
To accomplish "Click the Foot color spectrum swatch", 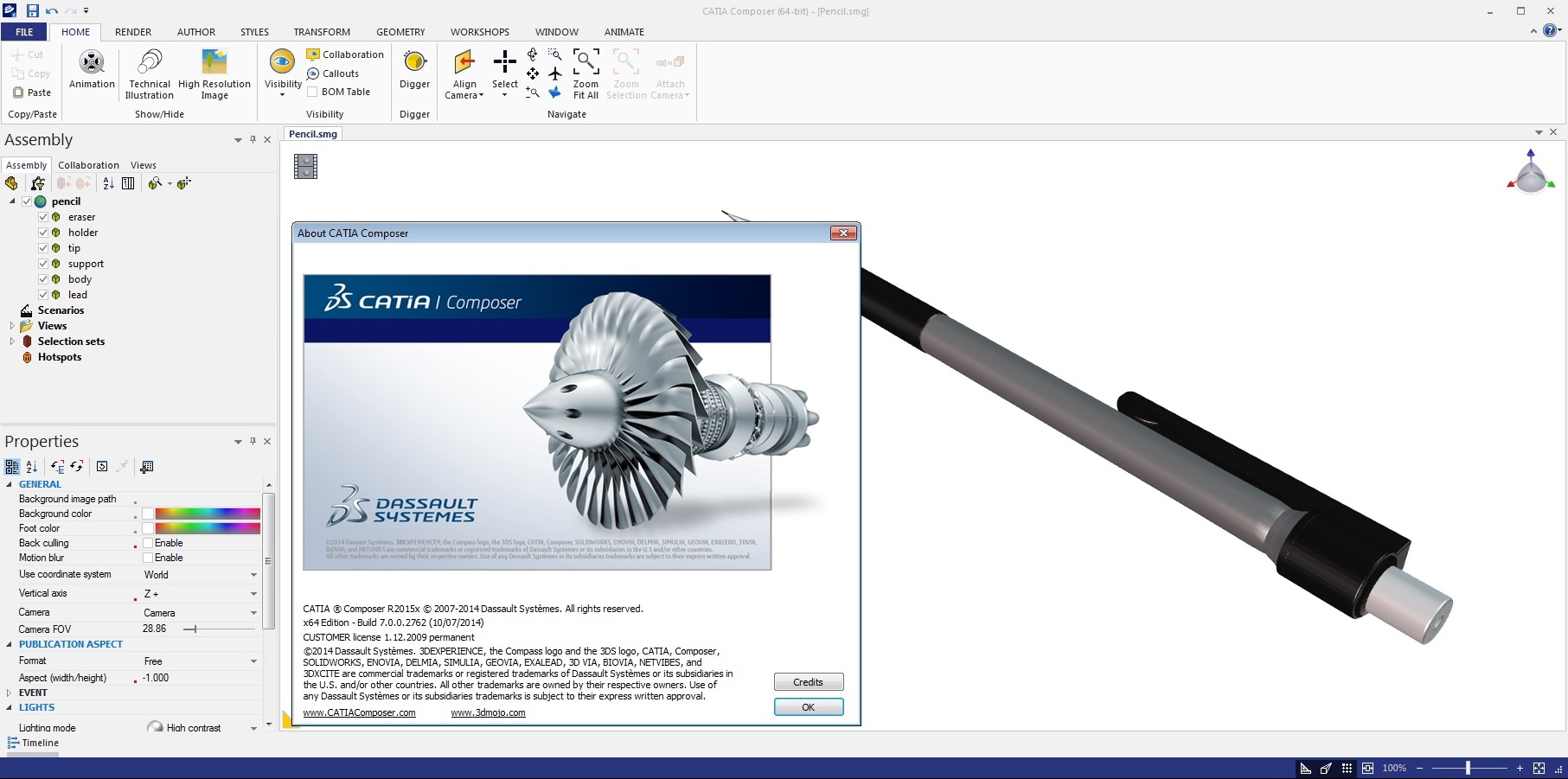I will (x=208, y=528).
